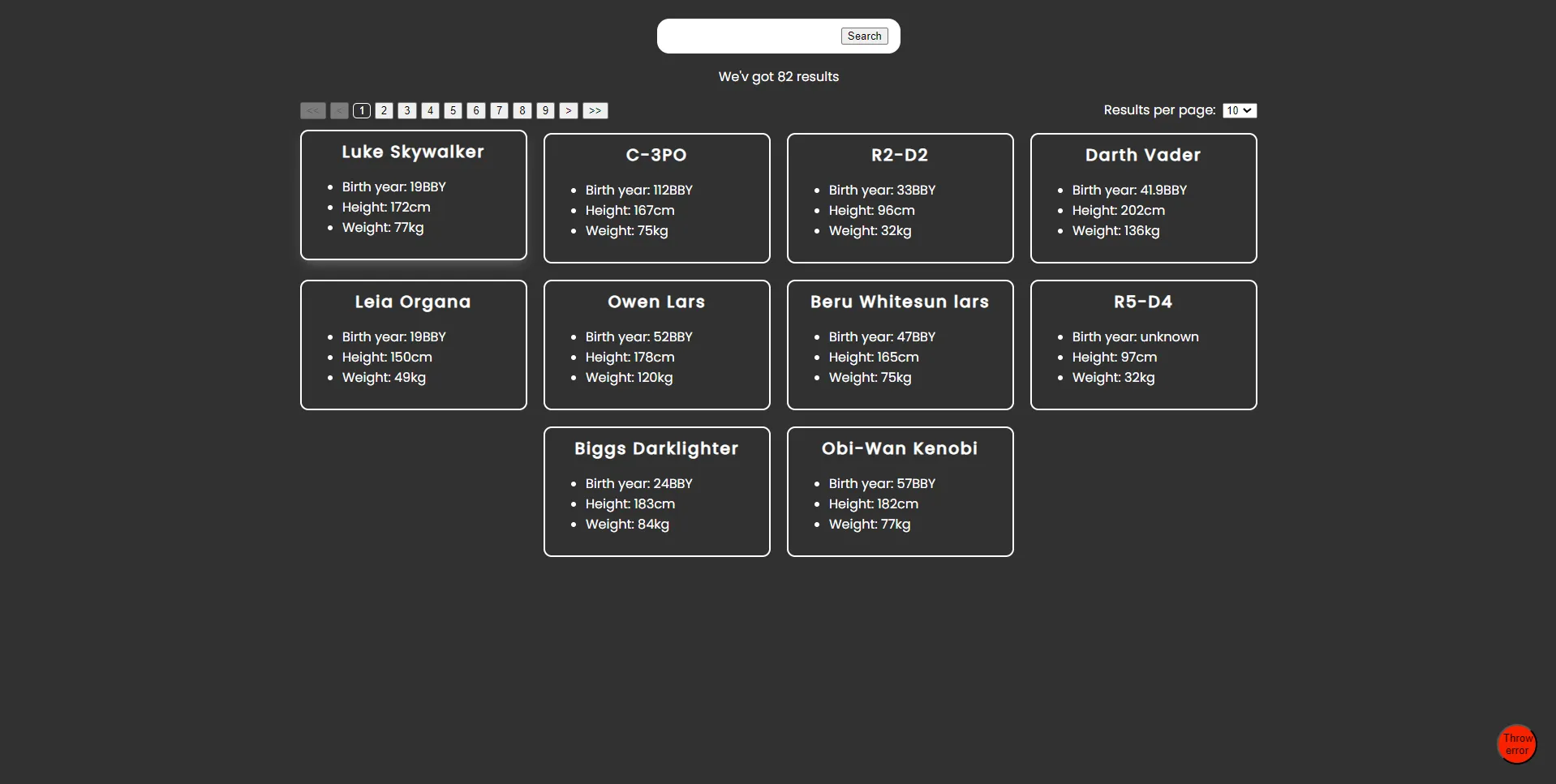The image size is (1556, 784).
Task: Click "Height: 172cm" in Luke Skywalker card
Action: (386, 207)
